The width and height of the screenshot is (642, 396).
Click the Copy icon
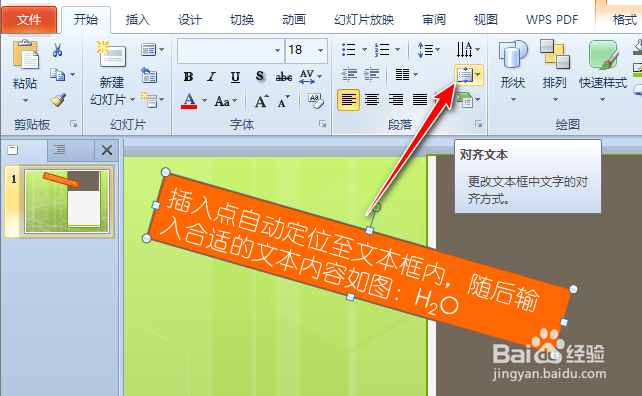[x=57, y=75]
